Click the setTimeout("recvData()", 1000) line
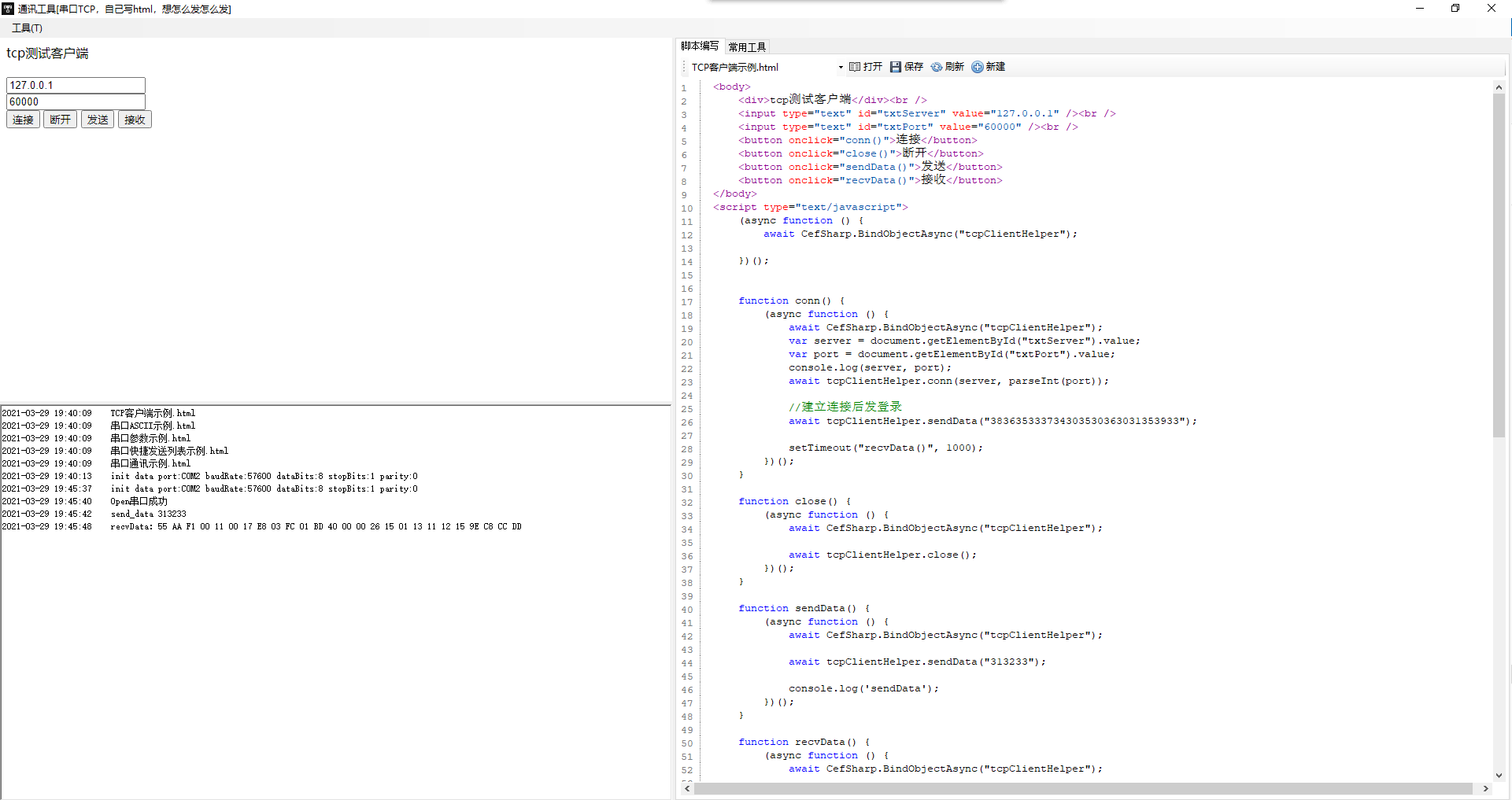1512x800 pixels. point(885,448)
